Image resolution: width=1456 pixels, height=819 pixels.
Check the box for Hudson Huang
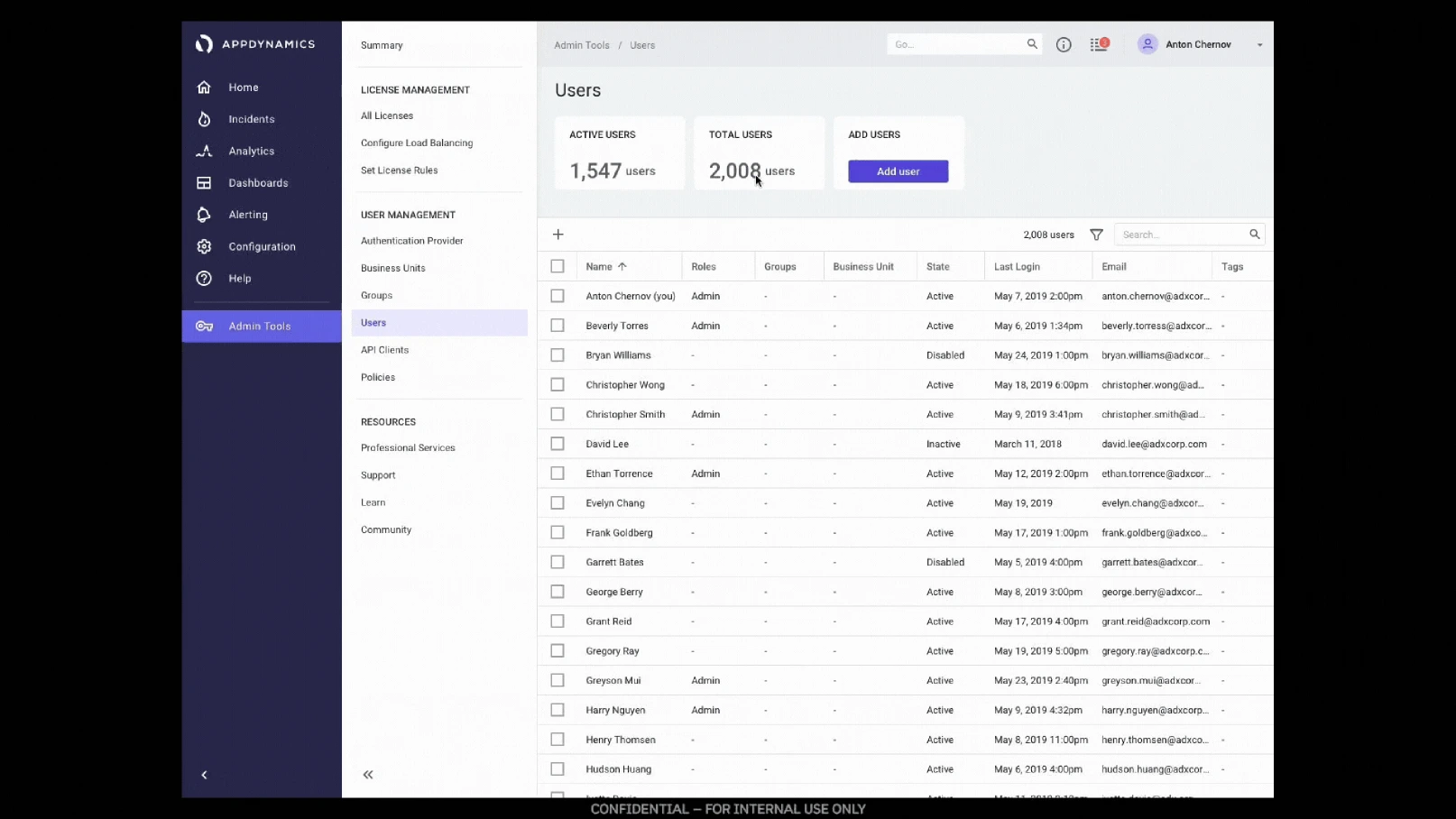coord(558,769)
